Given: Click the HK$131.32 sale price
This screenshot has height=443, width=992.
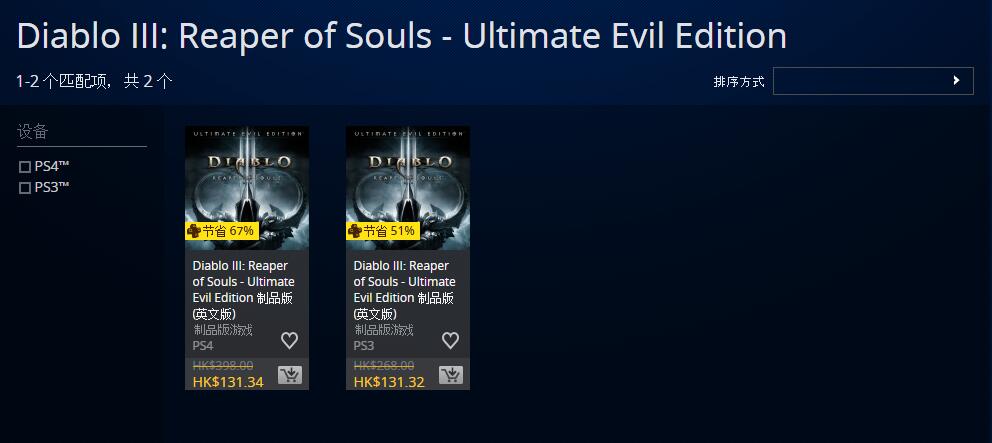Looking at the screenshot, I should pos(389,382).
